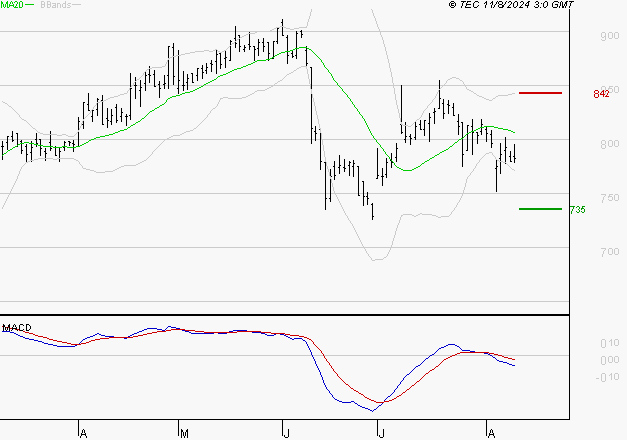Click the red resistance line marker
The image size is (627, 440).
coord(540,93)
